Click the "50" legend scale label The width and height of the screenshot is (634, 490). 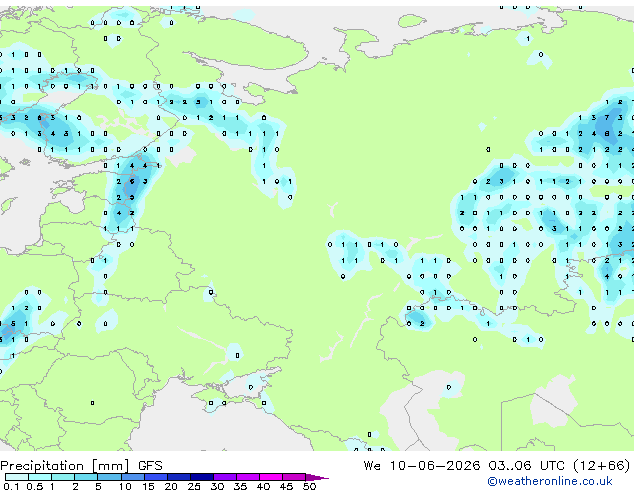tap(309, 486)
